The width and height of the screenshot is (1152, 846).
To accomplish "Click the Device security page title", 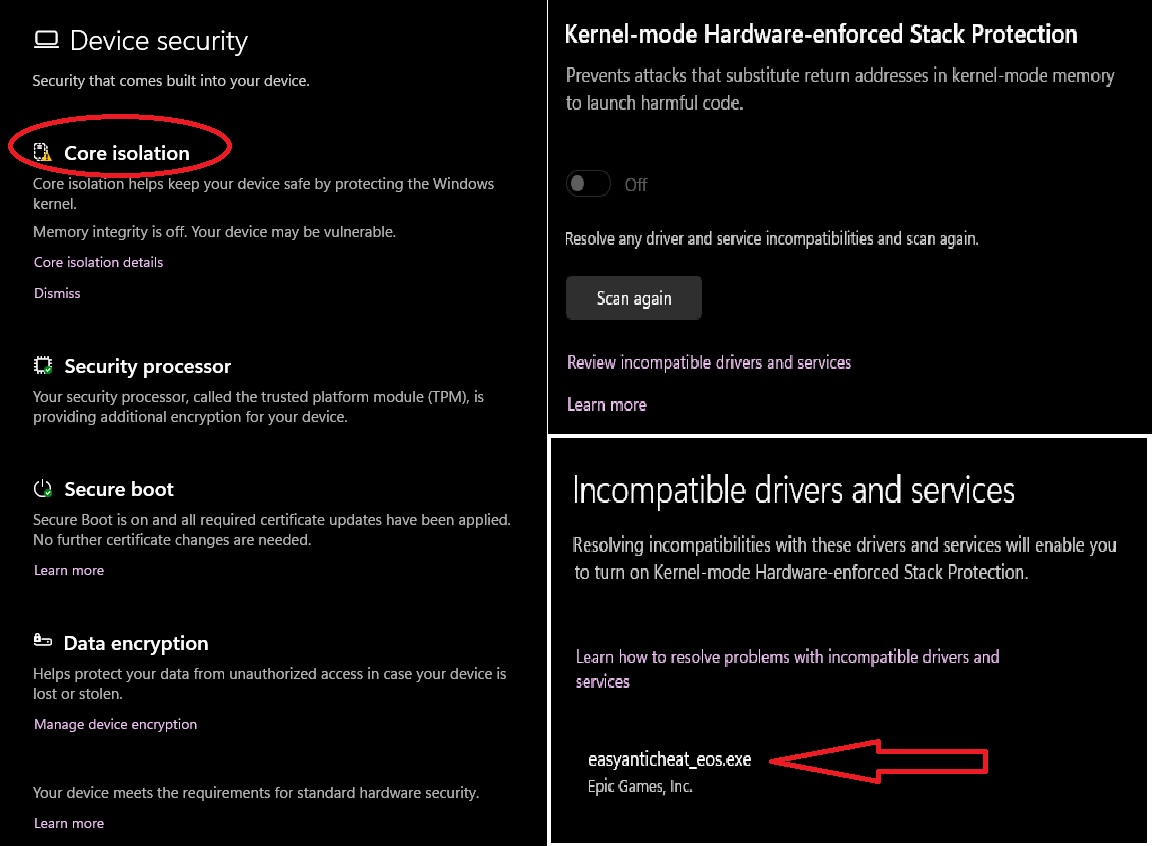I will click(x=159, y=41).
